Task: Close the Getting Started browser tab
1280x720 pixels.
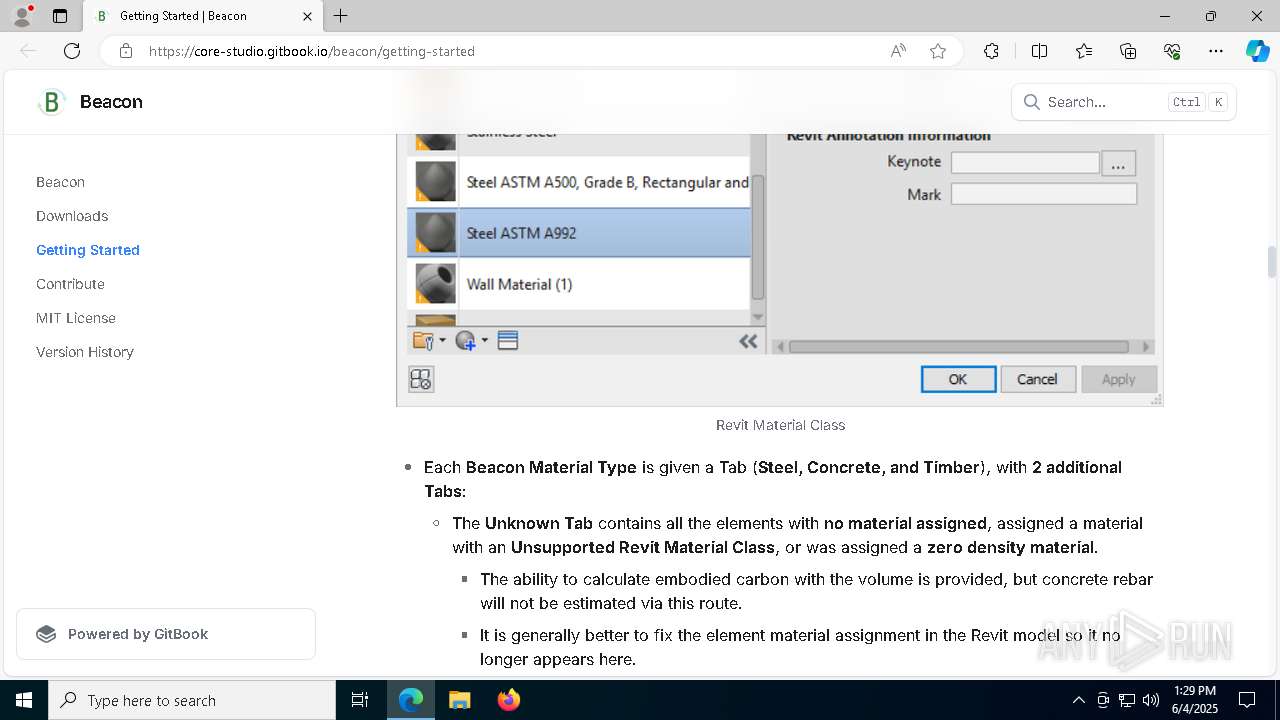Action: (x=307, y=16)
